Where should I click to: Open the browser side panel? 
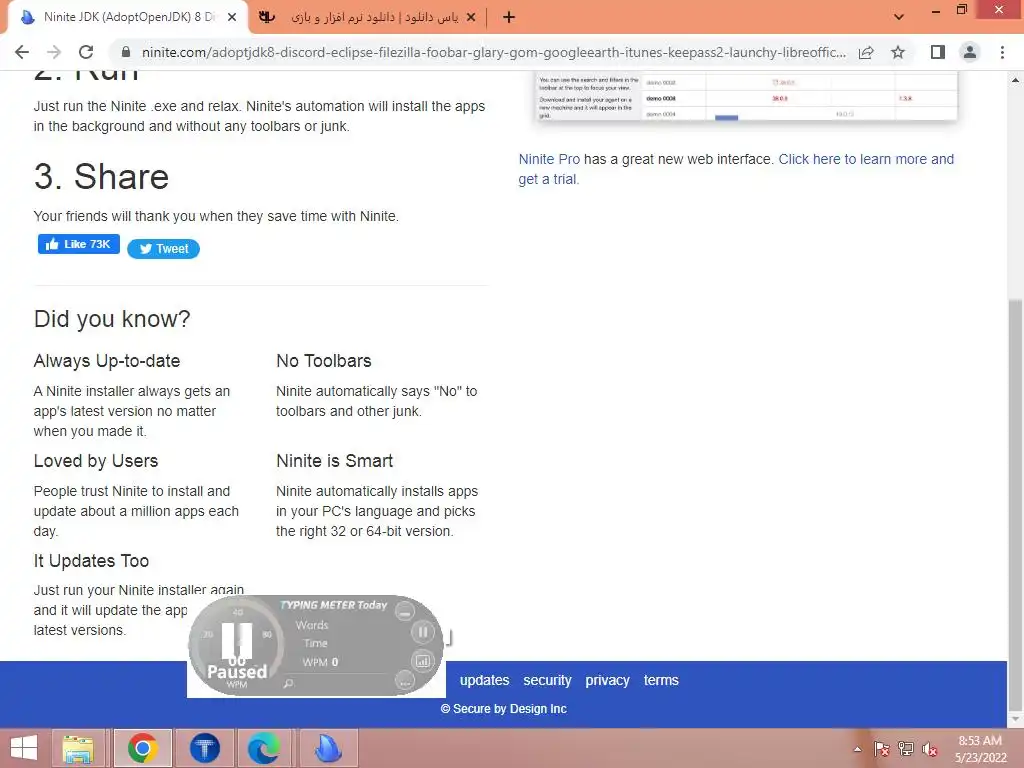[x=938, y=52]
